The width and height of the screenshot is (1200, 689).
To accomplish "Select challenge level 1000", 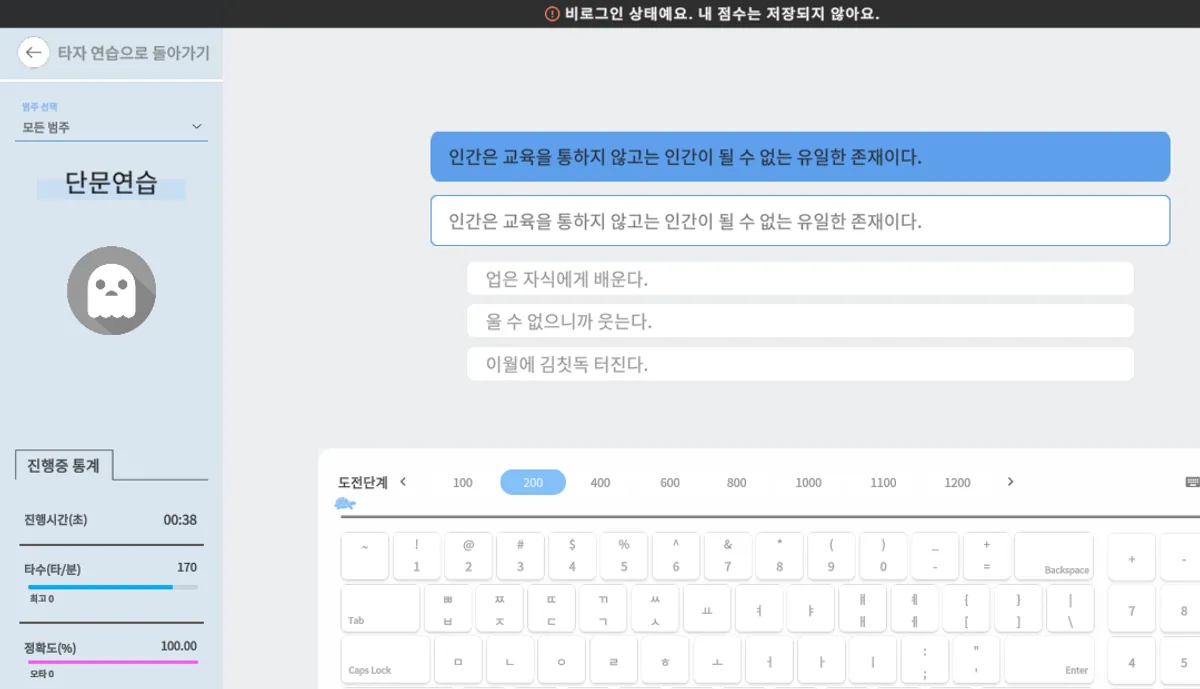I will coord(808,483).
